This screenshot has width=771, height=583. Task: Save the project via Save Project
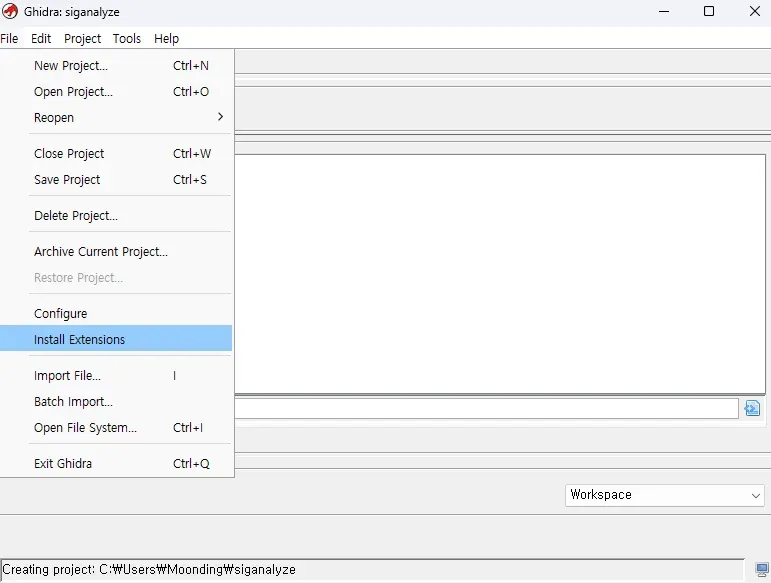coord(67,180)
